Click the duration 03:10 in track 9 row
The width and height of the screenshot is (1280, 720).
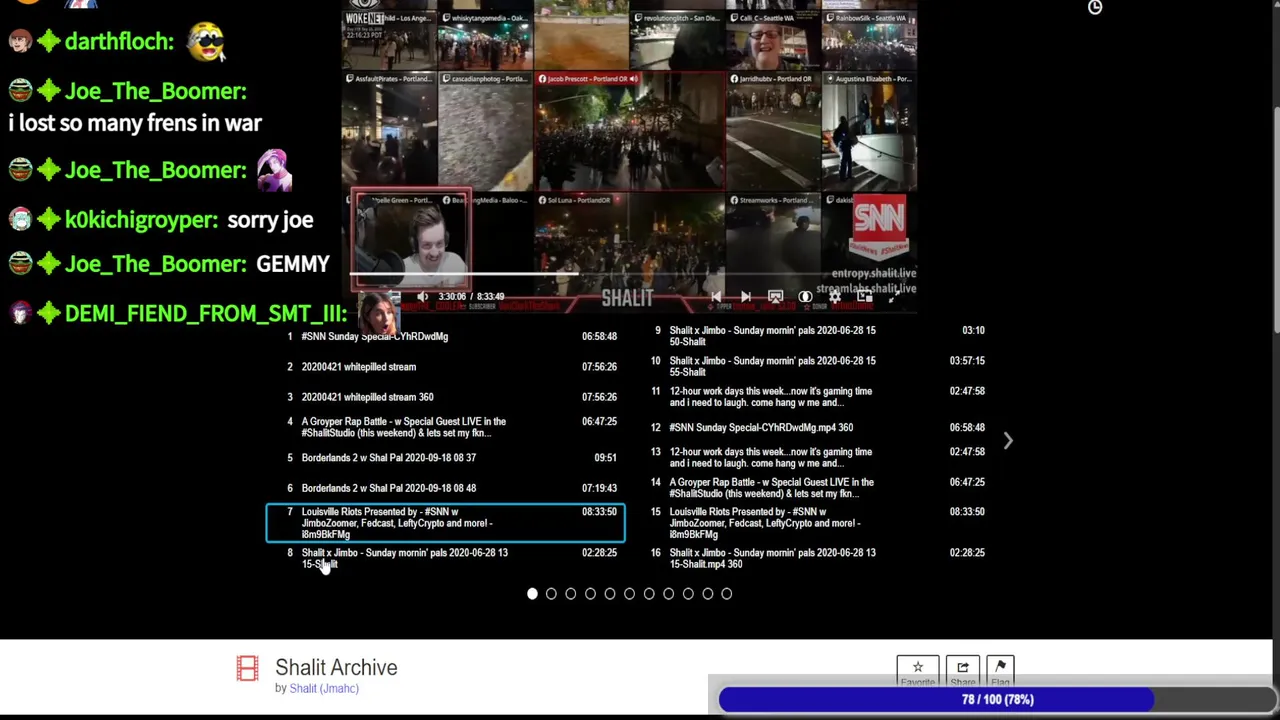[x=973, y=330]
